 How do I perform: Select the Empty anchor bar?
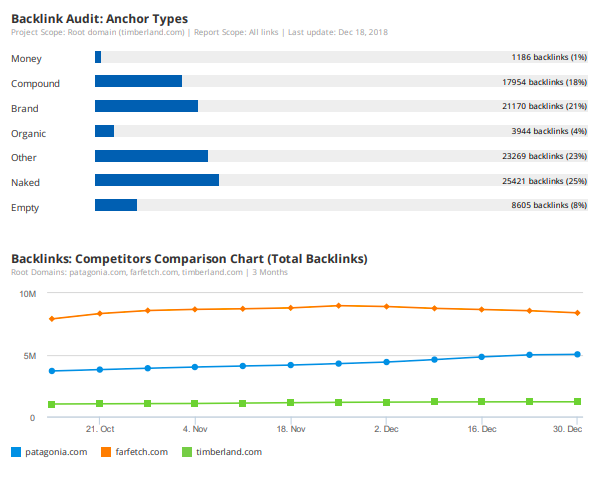point(116,205)
